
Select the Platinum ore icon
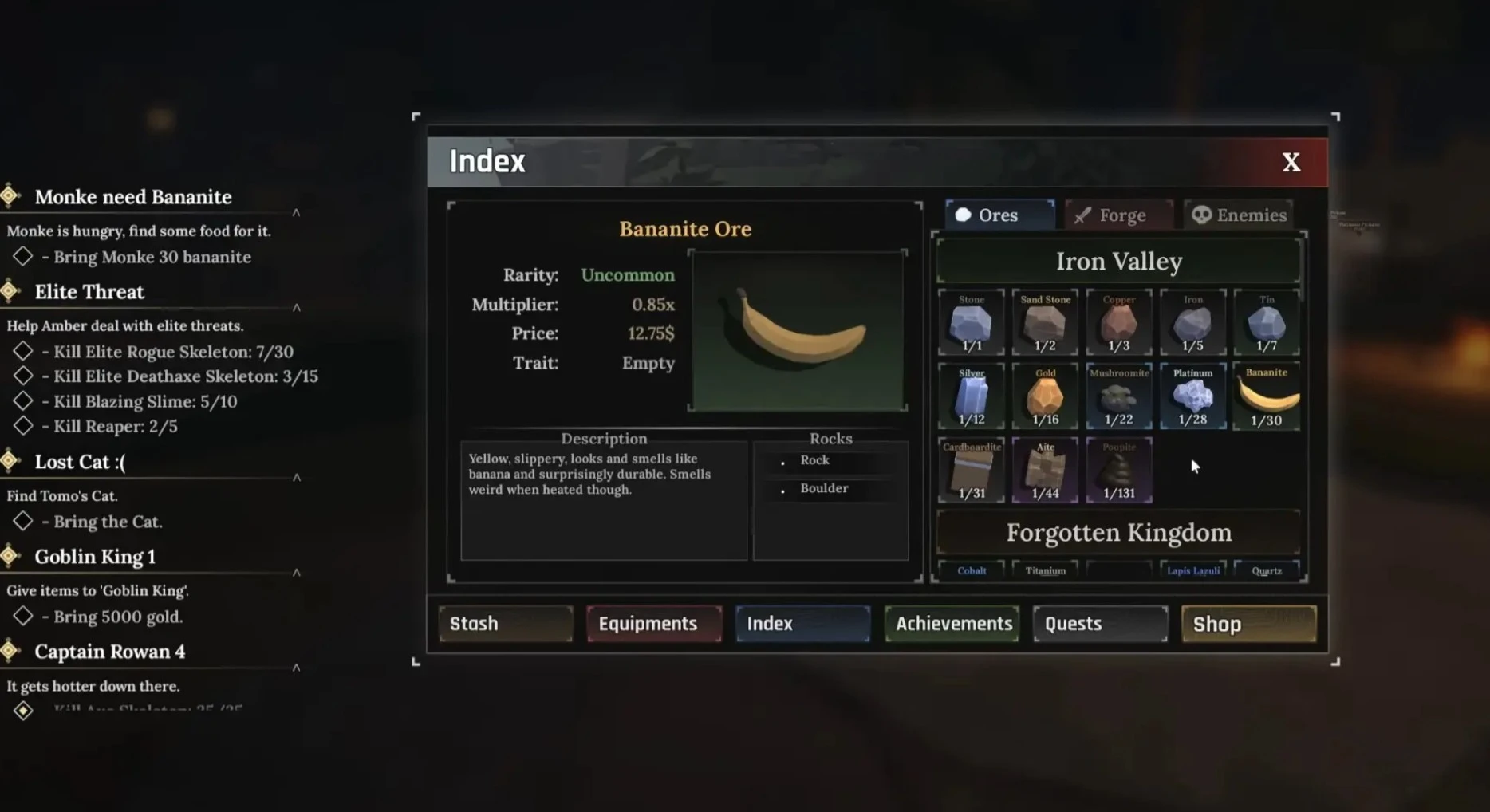[x=1192, y=396]
